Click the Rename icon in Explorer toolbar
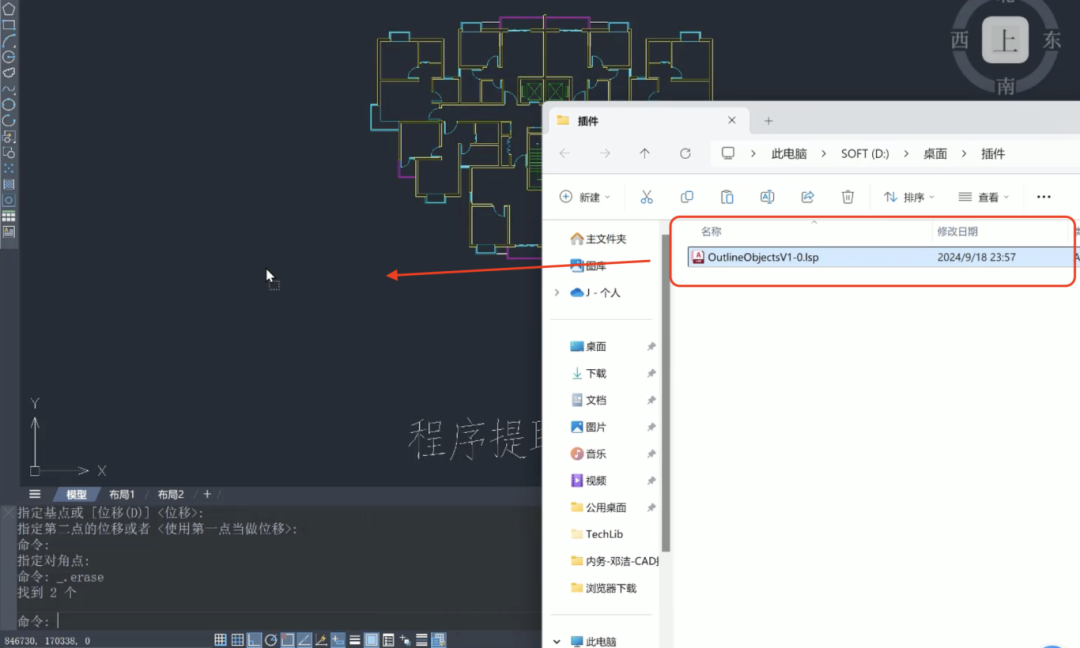This screenshot has height=648, width=1080. coord(767,197)
